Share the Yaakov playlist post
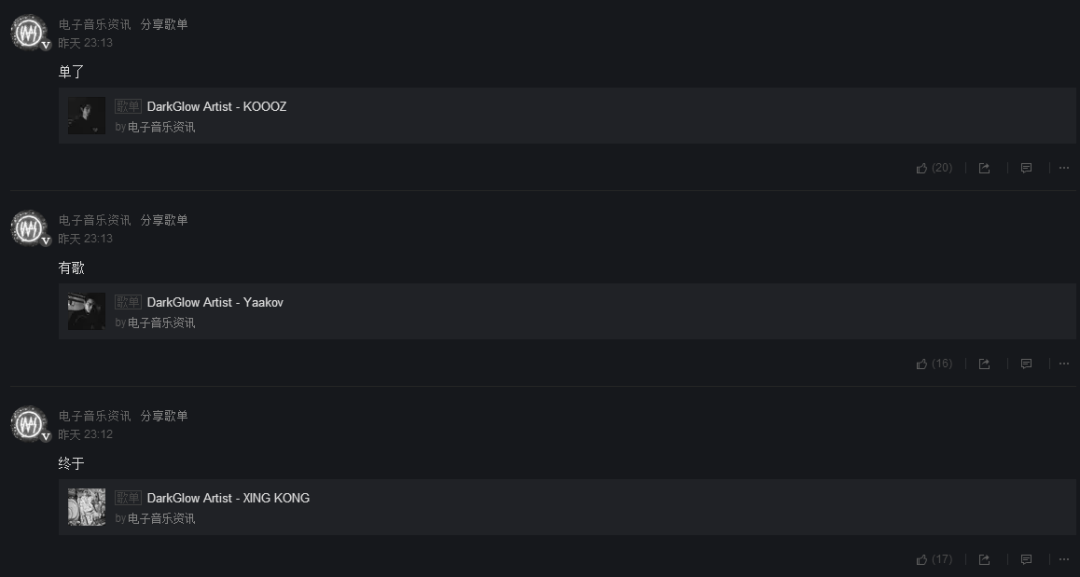Viewport: 1080px width, 577px height. pos(984,364)
